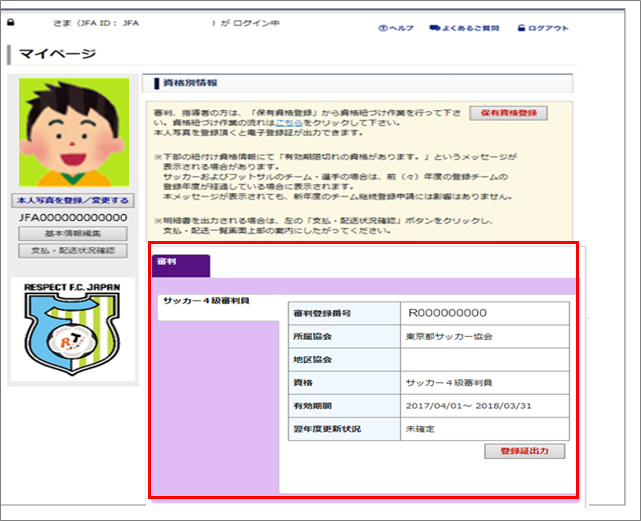Click 東京都サッカー協会 affiliation value
Screen dimensions: 641x521
(x=450, y=337)
